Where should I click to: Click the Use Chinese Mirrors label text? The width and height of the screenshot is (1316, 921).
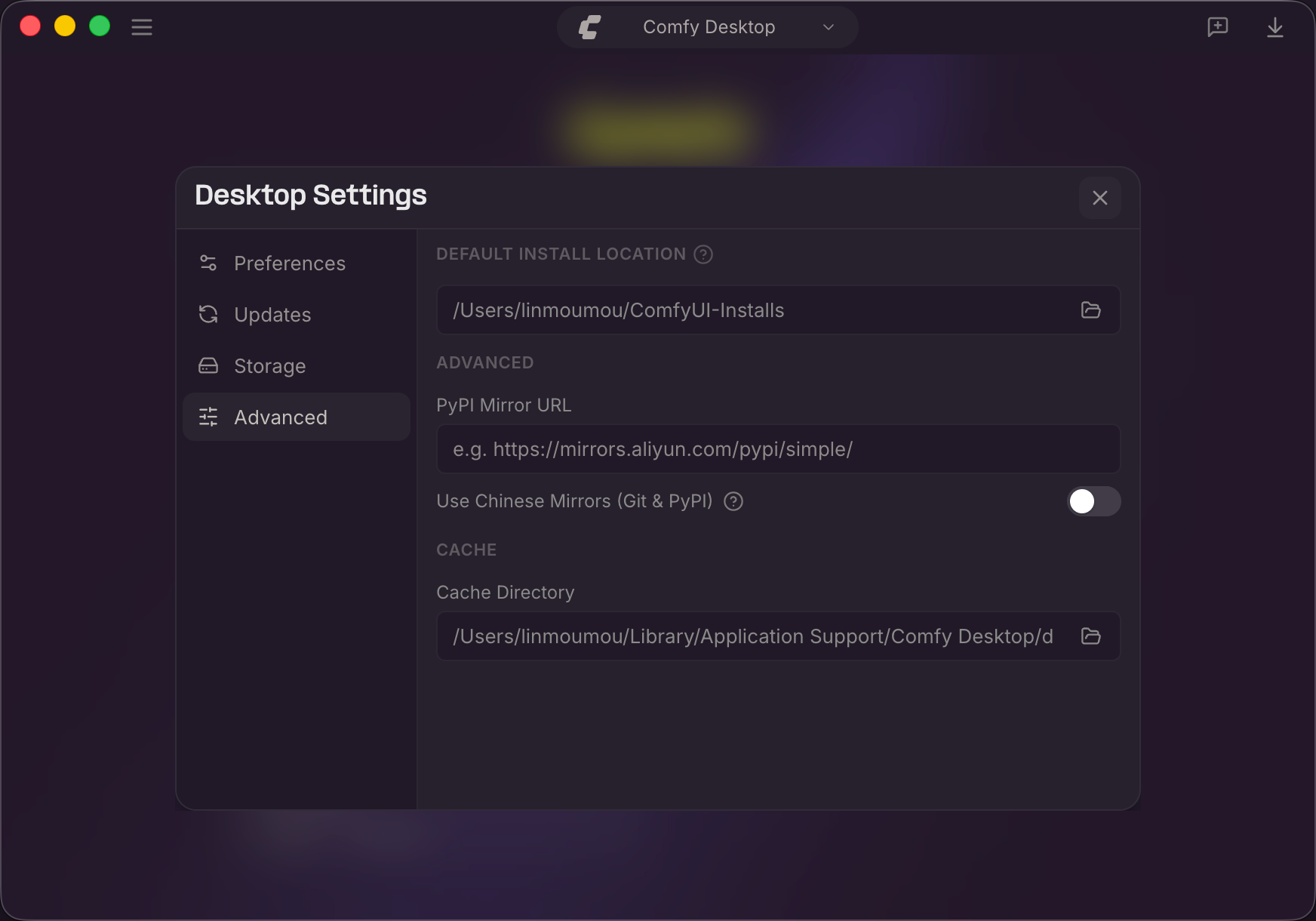point(575,501)
